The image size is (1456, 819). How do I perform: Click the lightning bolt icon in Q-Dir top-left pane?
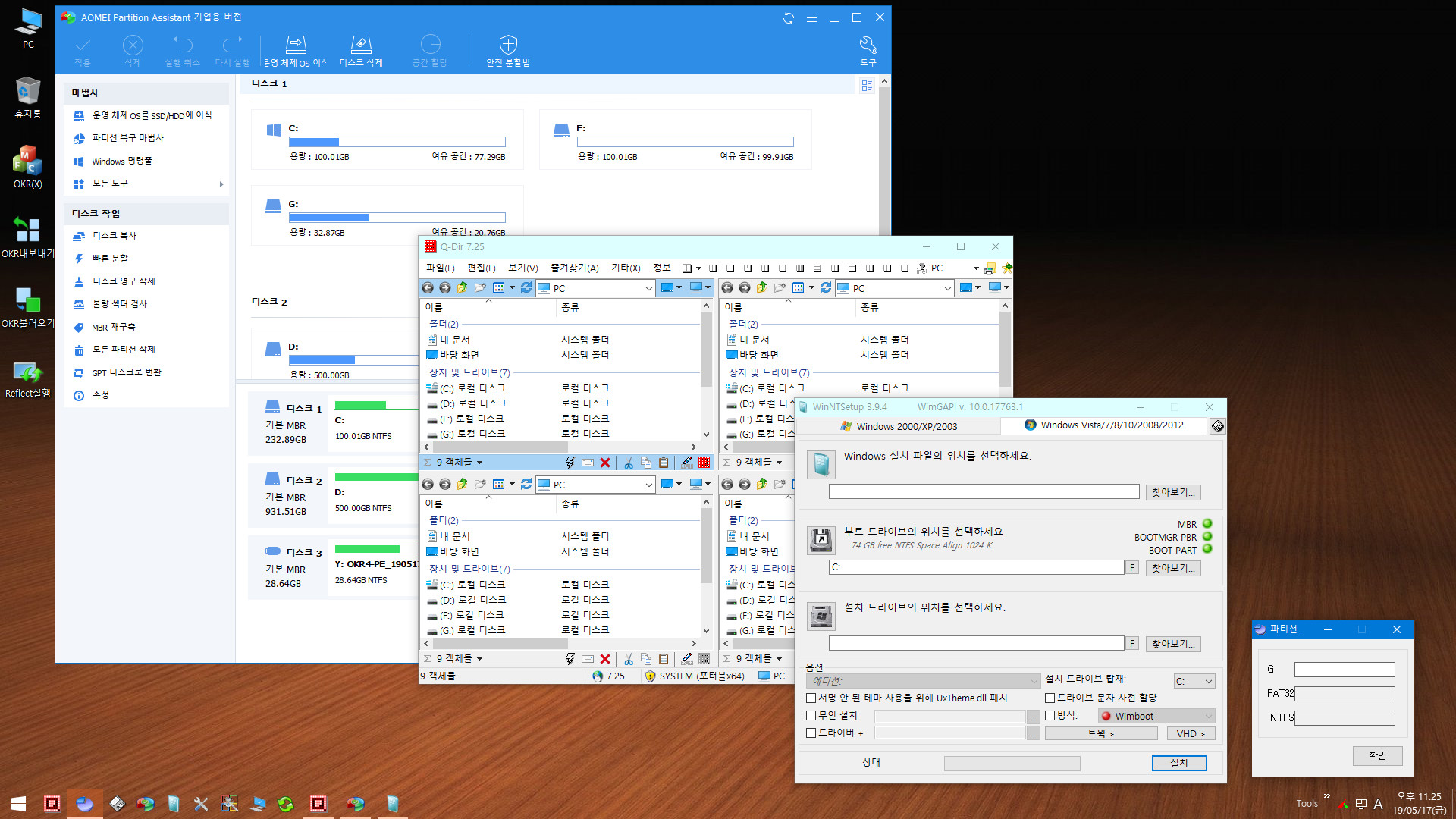570,463
